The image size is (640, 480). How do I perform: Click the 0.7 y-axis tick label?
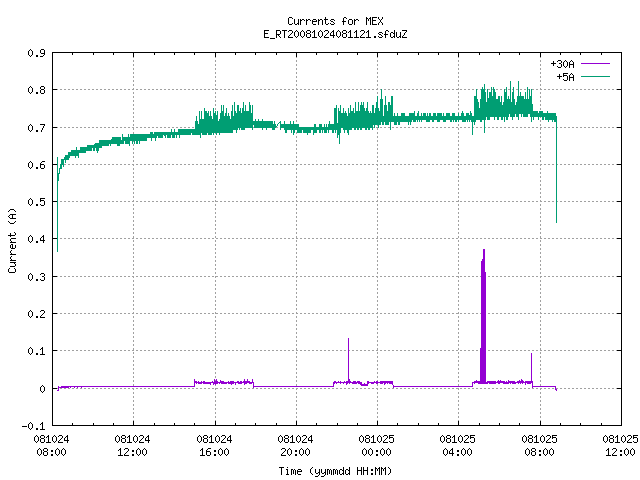click(36, 127)
